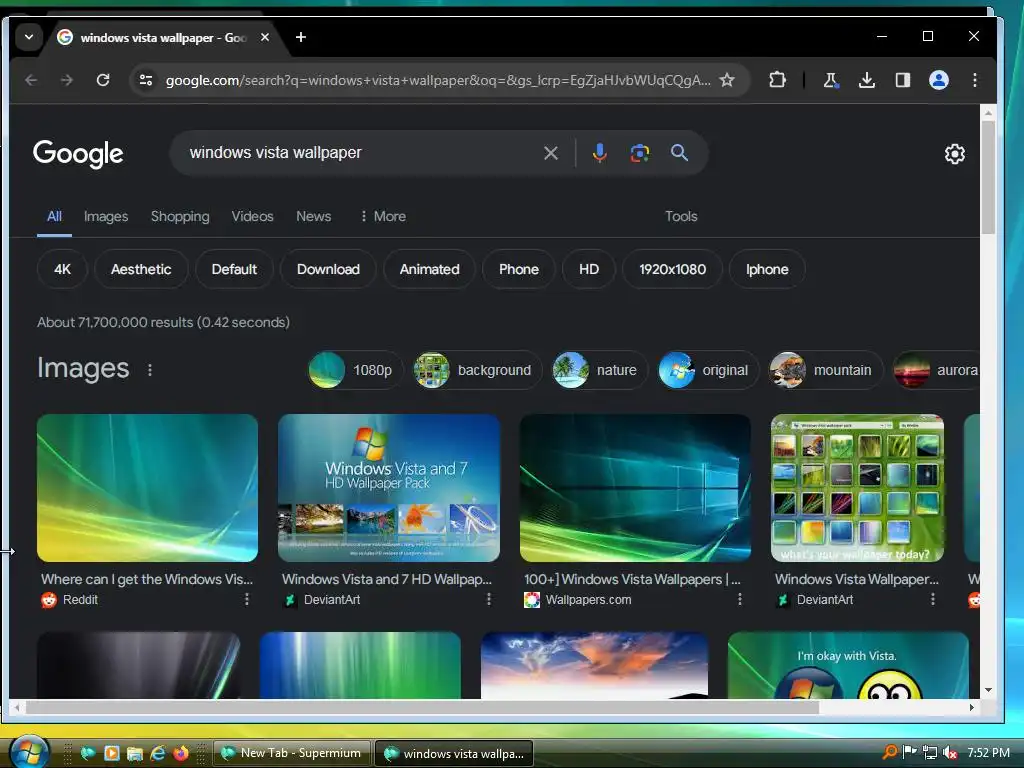Open the Wallpapers.com image thumbnail
1024x768 pixels.
point(635,488)
